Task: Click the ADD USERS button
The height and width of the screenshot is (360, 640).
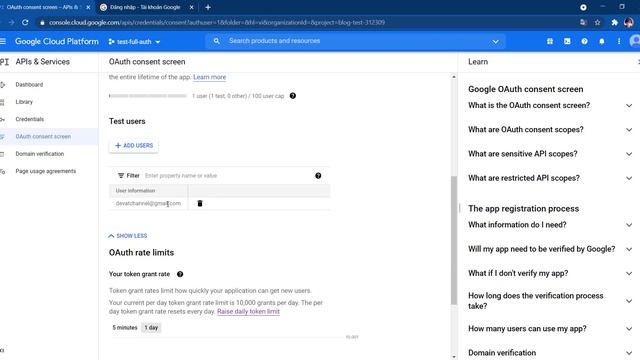Action: (x=134, y=146)
